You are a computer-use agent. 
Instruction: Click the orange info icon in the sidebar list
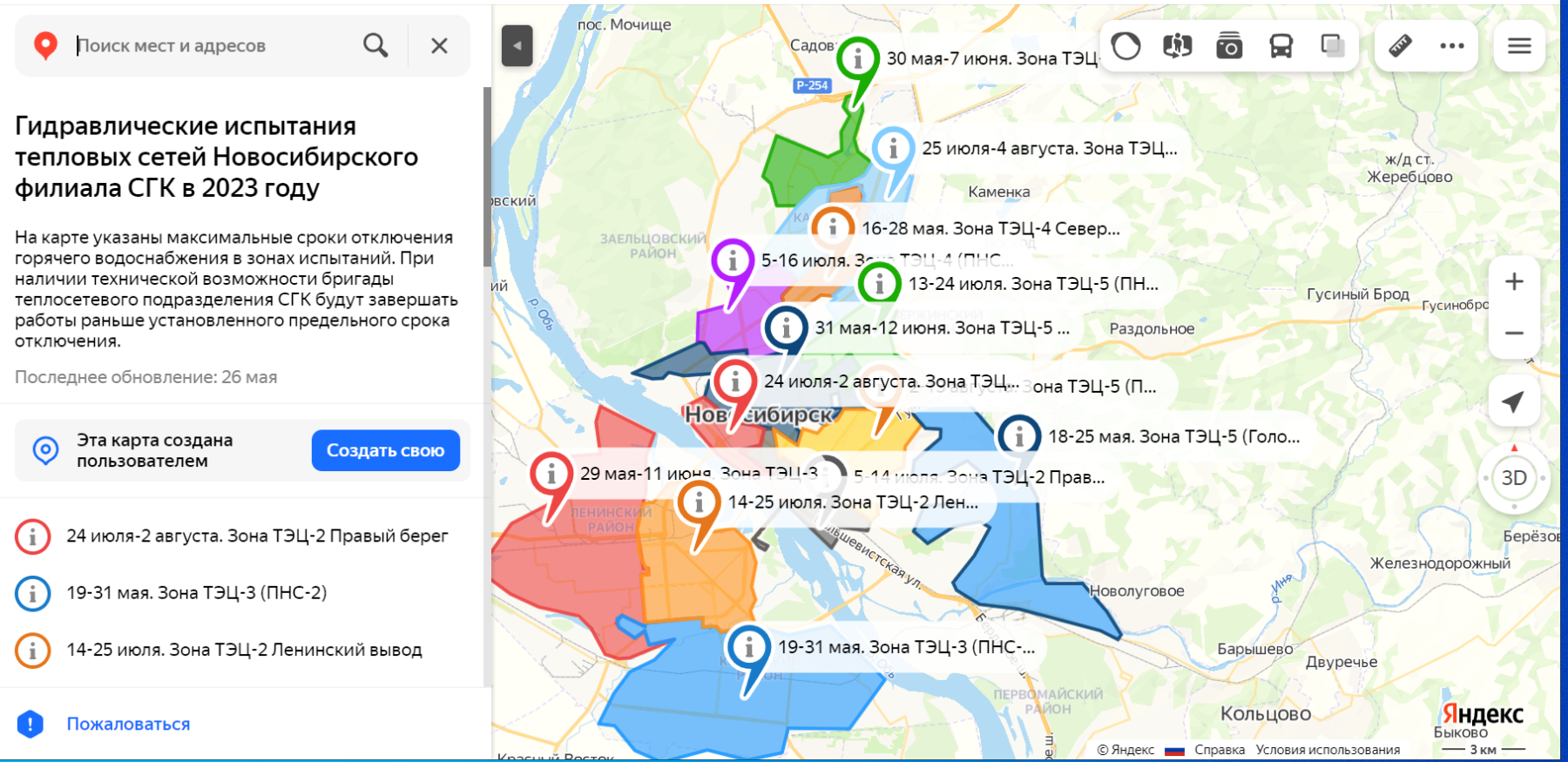click(x=32, y=651)
